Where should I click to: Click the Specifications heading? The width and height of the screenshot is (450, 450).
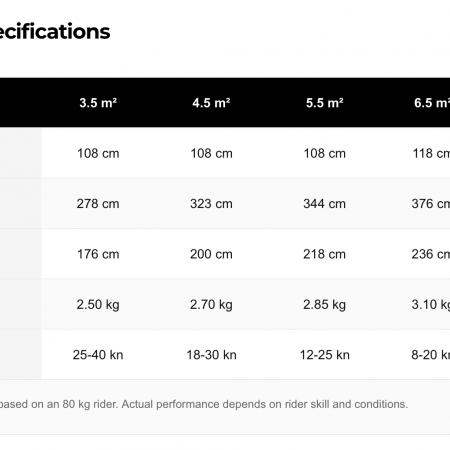(x=55, y=32)
